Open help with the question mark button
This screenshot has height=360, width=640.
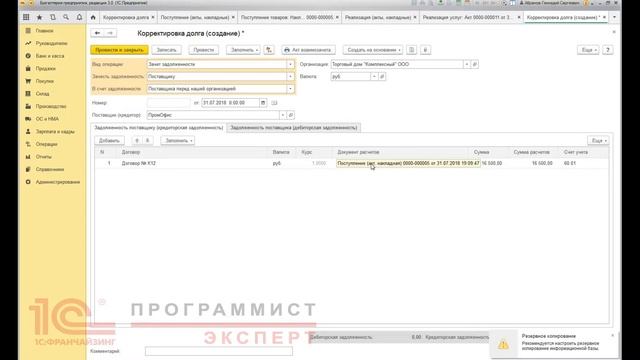point(608,50)
